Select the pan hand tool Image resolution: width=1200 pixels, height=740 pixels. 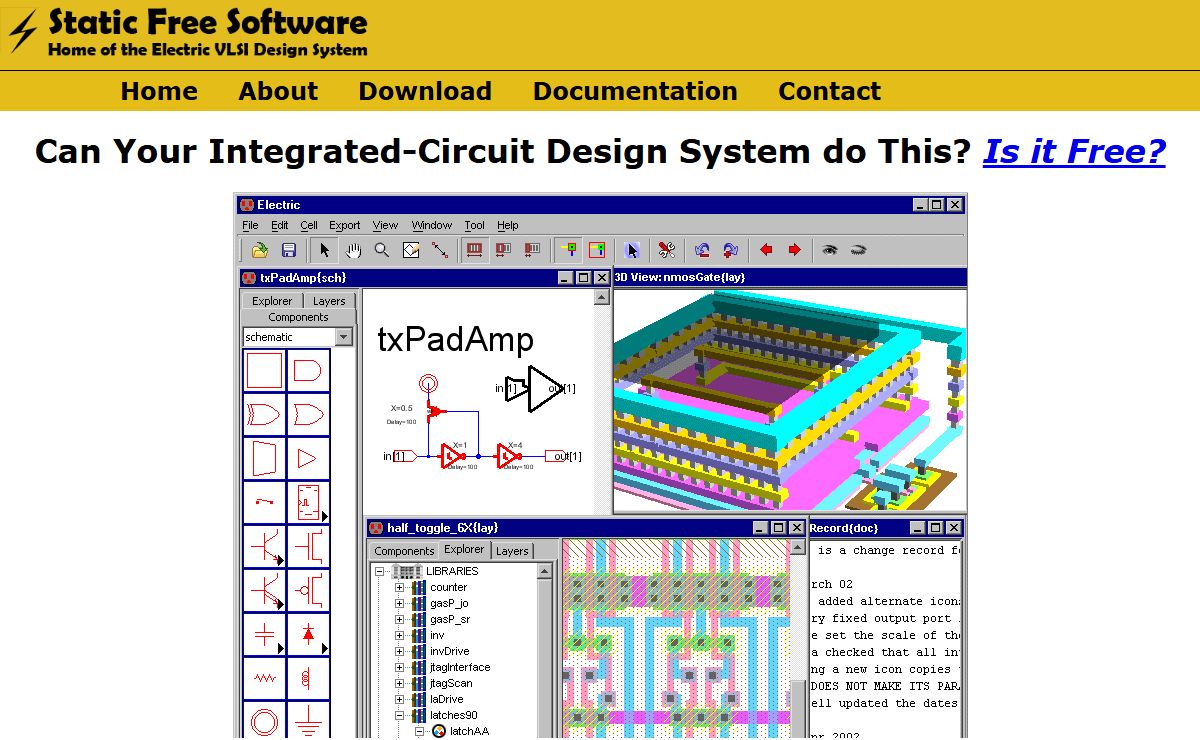(353, 250)
